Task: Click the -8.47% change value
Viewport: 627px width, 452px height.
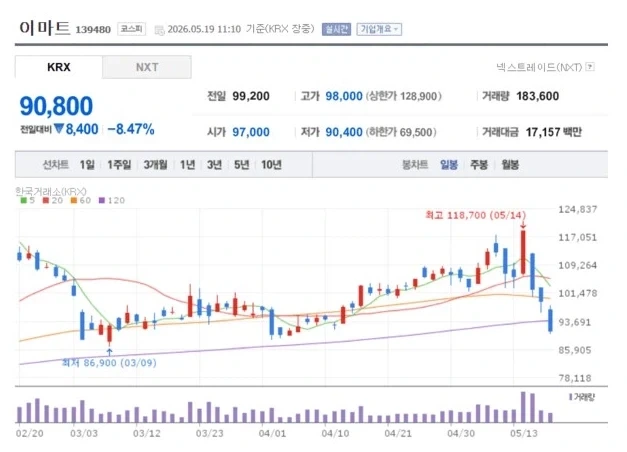Action: [131, 129]
